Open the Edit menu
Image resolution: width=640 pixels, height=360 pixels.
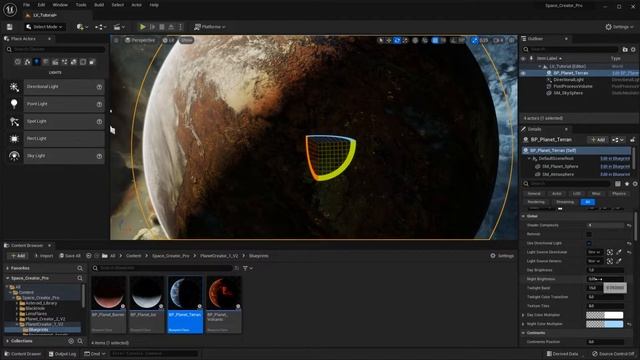41,5
